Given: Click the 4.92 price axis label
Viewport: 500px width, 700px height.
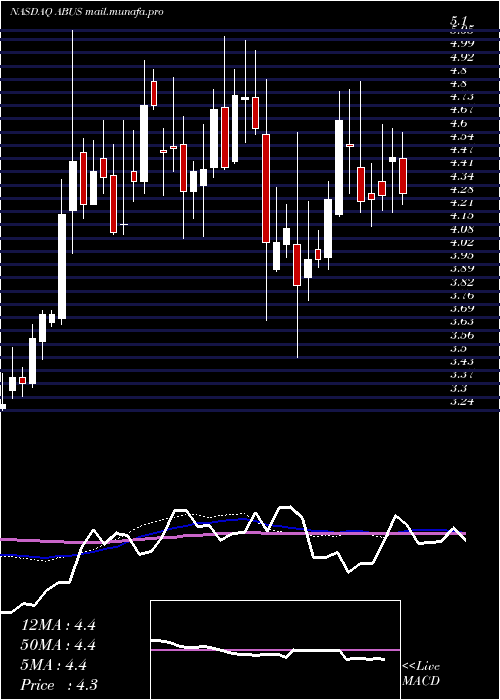Looking at the screenshot, I should 462,57.
